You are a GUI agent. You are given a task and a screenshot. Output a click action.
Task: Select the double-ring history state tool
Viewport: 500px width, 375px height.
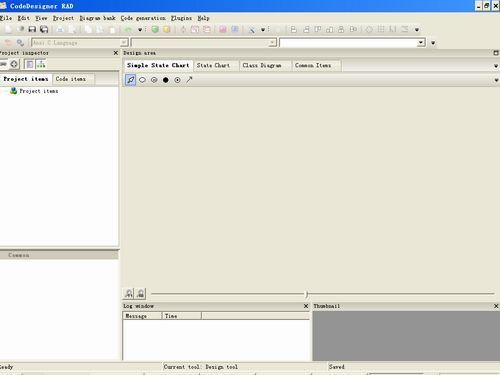tap(154, 80)
